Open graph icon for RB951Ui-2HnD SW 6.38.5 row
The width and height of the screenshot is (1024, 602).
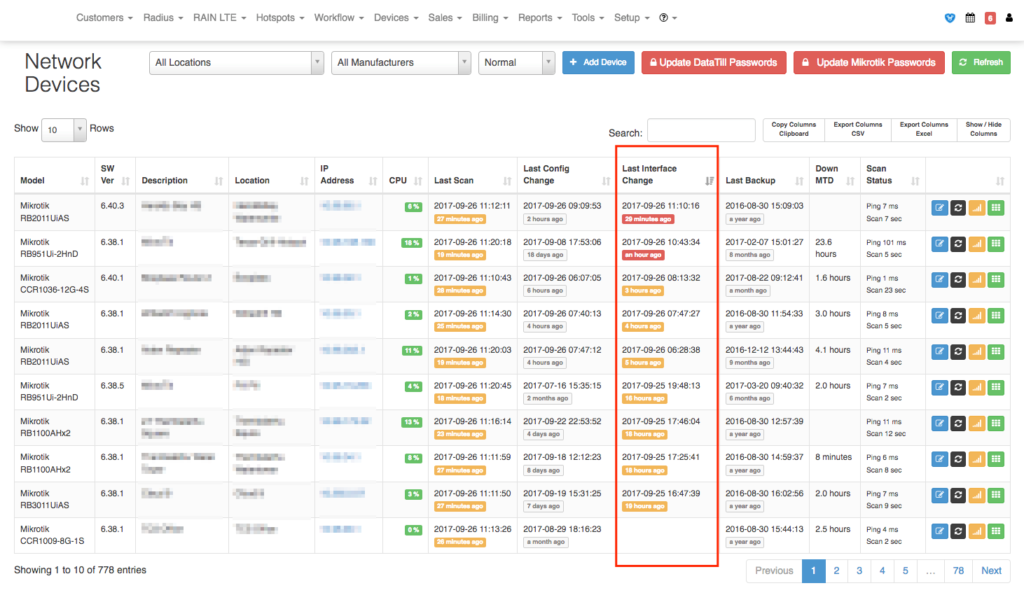[x=977, y=388]
